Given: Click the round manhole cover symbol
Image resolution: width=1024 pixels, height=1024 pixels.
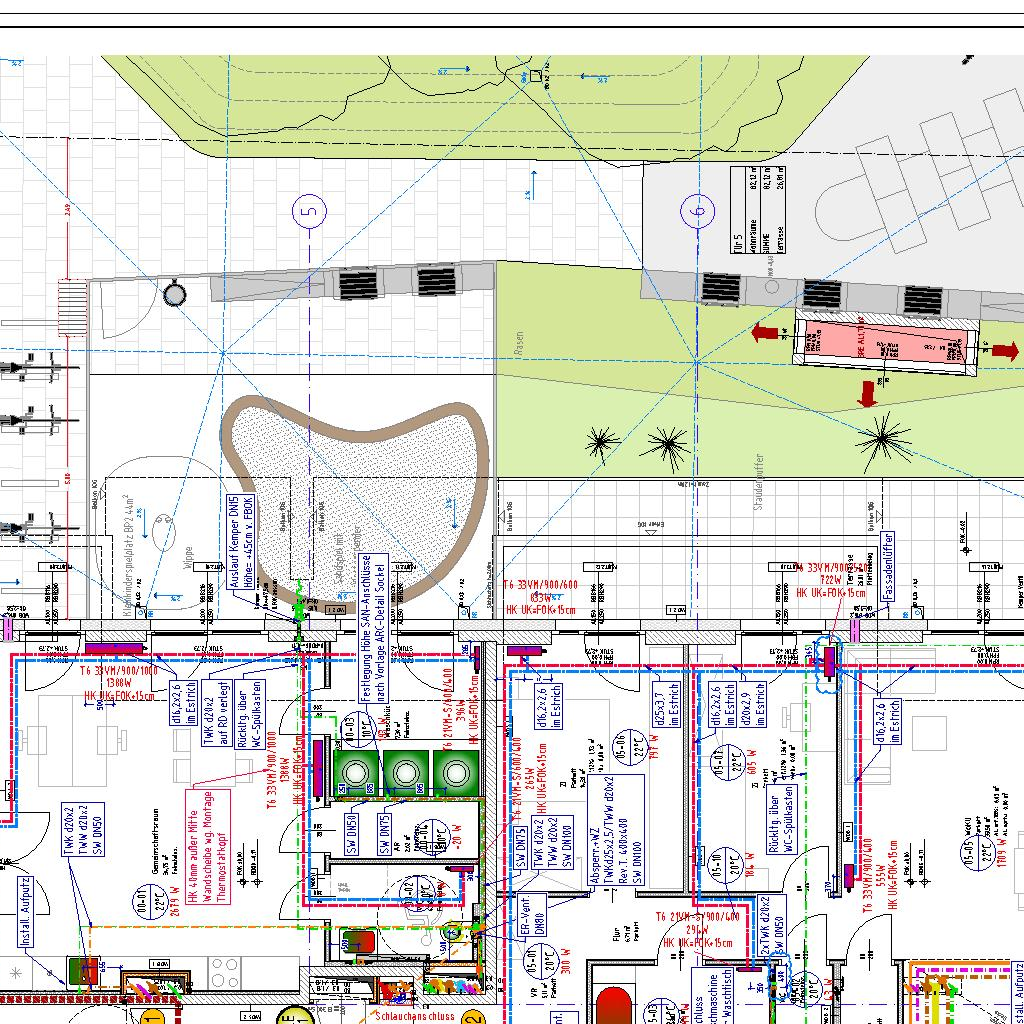Looking at the screenshot, I should (x=174, y=294).
